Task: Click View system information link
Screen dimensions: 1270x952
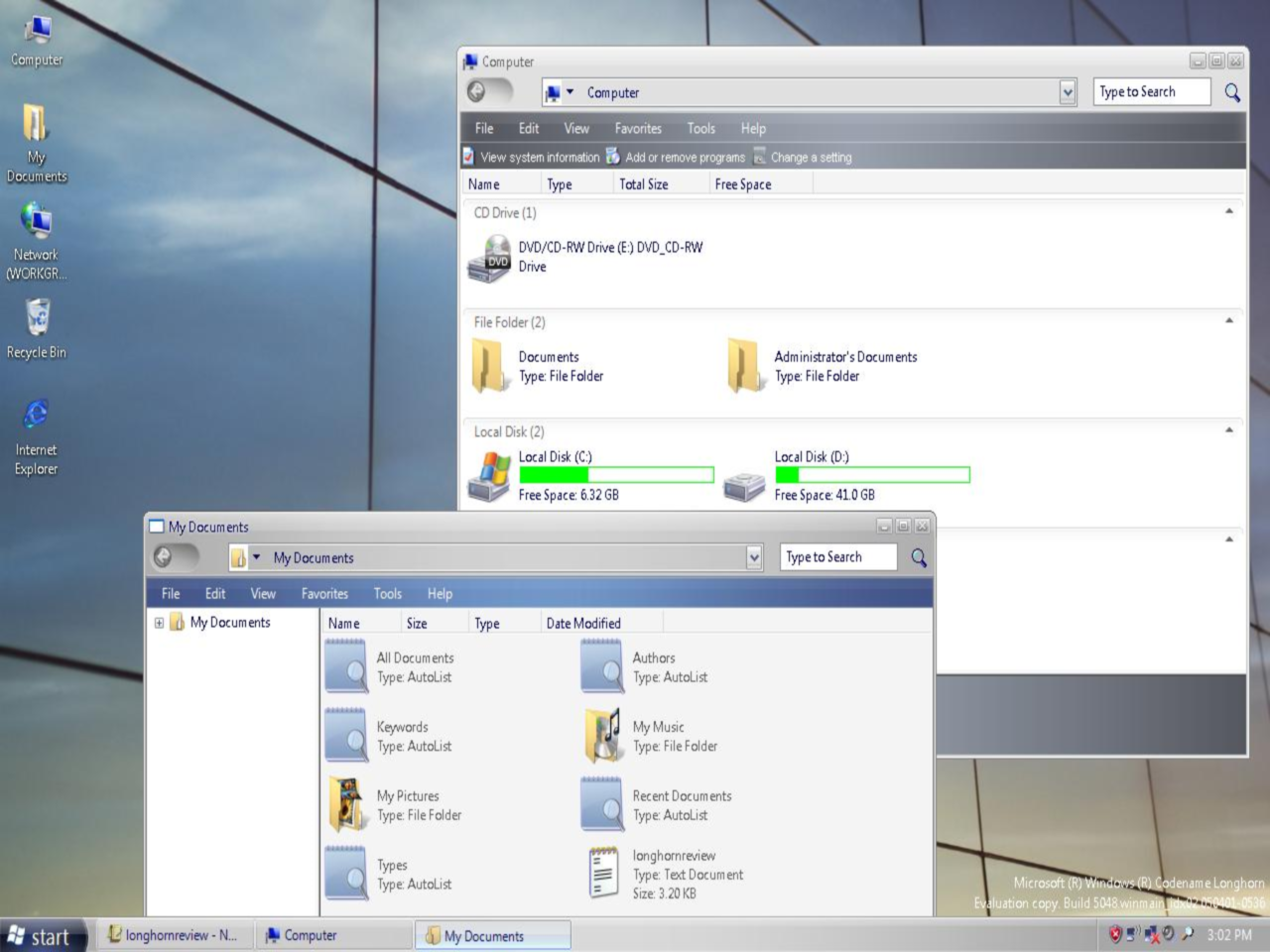Action: click(531, 157)
